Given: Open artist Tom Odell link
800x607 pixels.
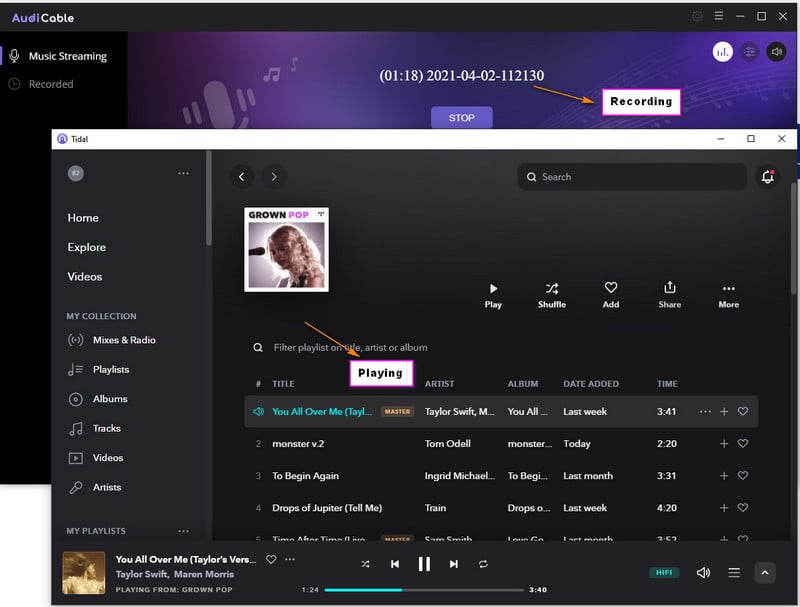Looking at the screenshot, I should (447, 444).
